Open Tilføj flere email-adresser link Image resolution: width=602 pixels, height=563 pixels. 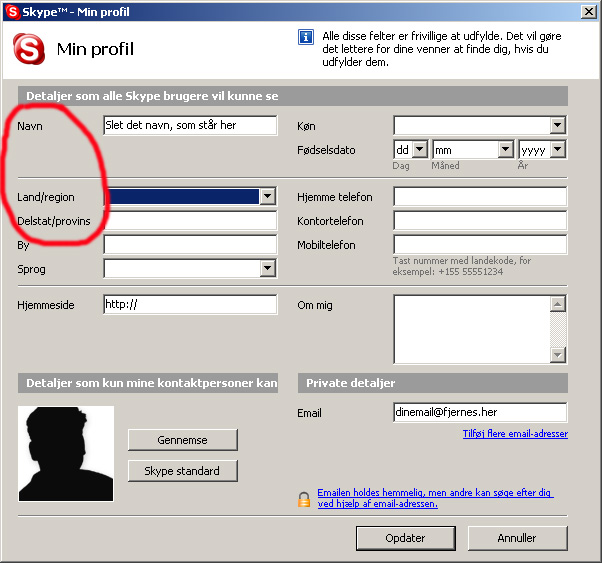coord(515,434)
